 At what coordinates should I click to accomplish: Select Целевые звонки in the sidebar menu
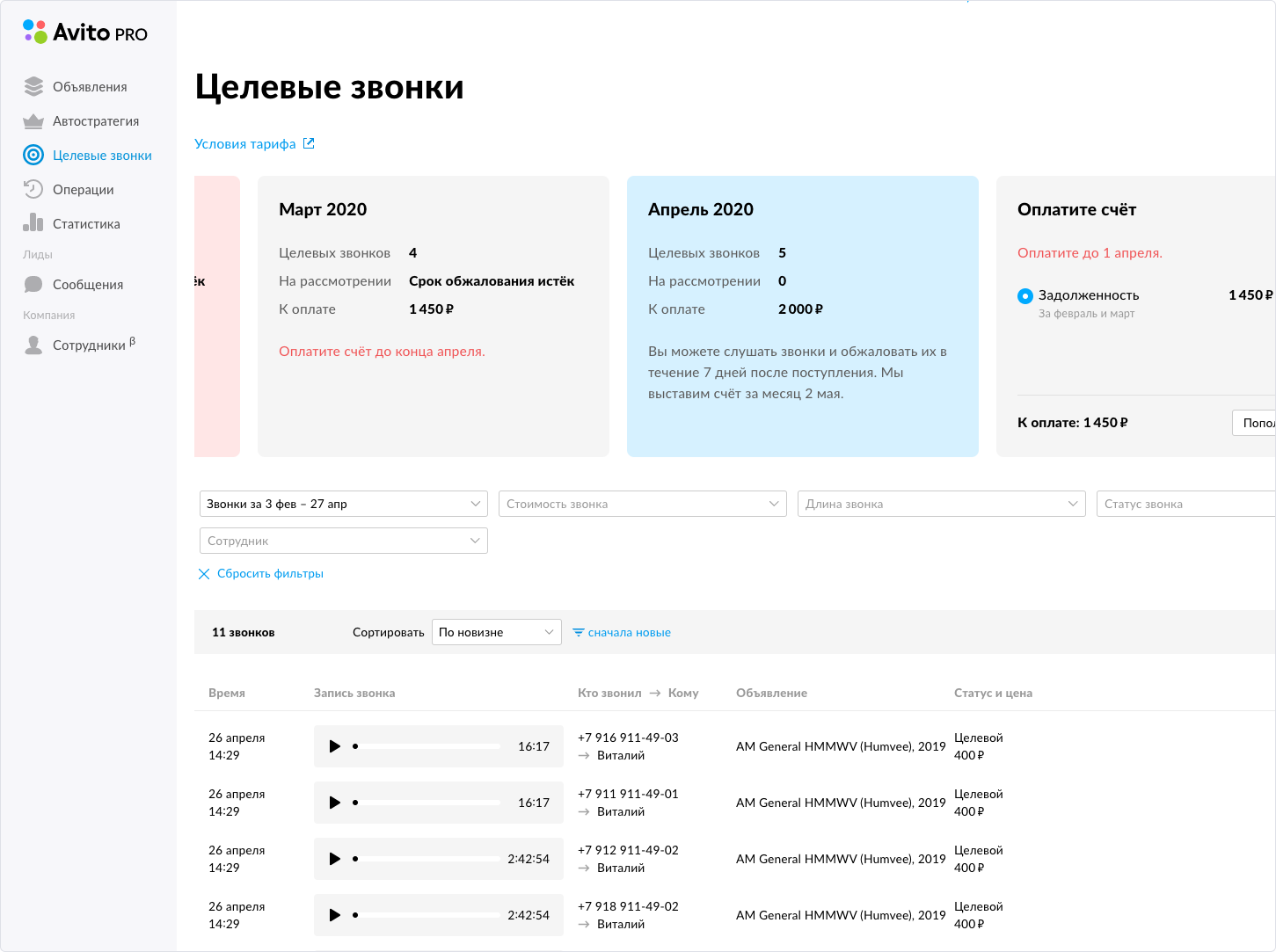tap(102, 156)
